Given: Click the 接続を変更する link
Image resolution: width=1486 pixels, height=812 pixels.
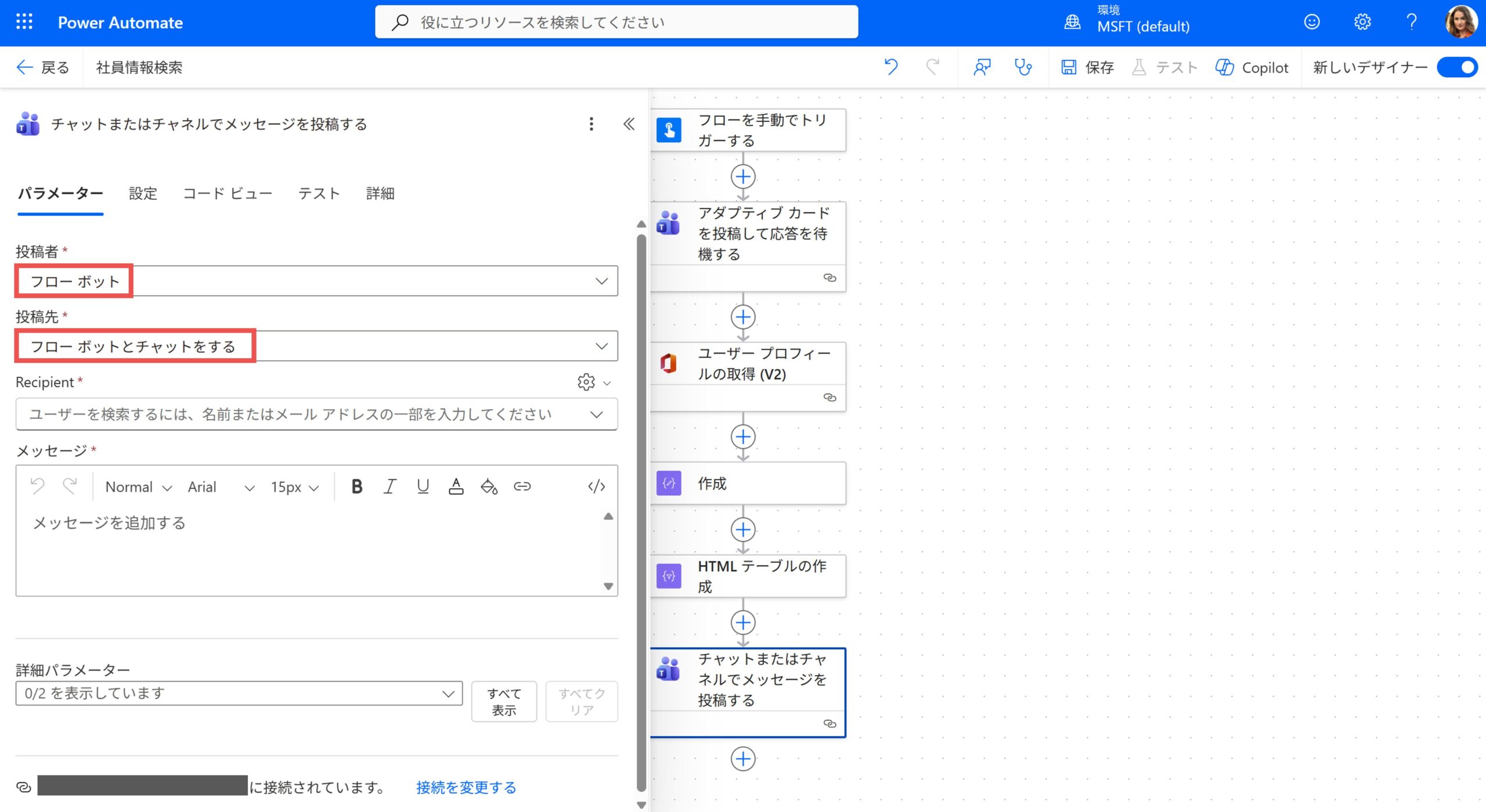Looking at the screenshot, I should [466, 787].
